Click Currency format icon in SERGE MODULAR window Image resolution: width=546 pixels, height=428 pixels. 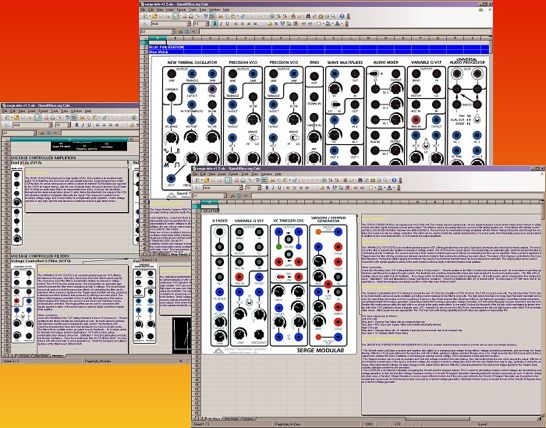pyautogui.click(x=322, y=188)
